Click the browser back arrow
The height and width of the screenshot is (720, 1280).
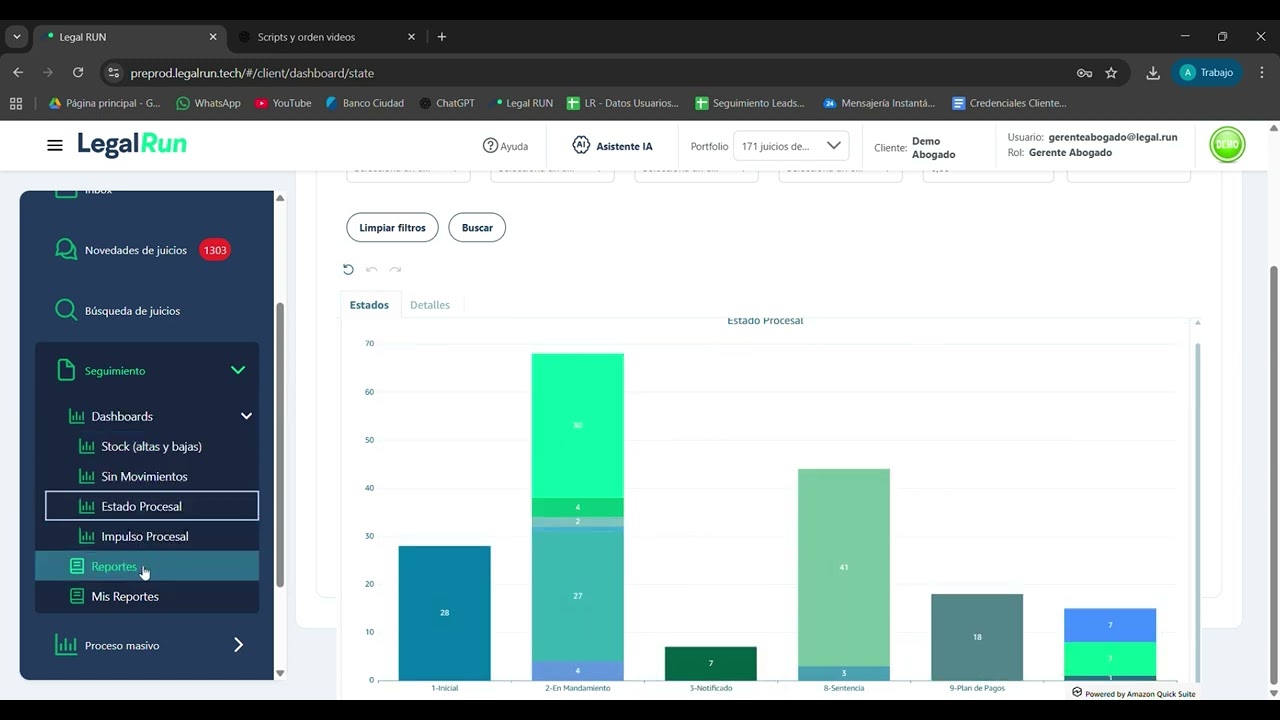click(18, 73)
